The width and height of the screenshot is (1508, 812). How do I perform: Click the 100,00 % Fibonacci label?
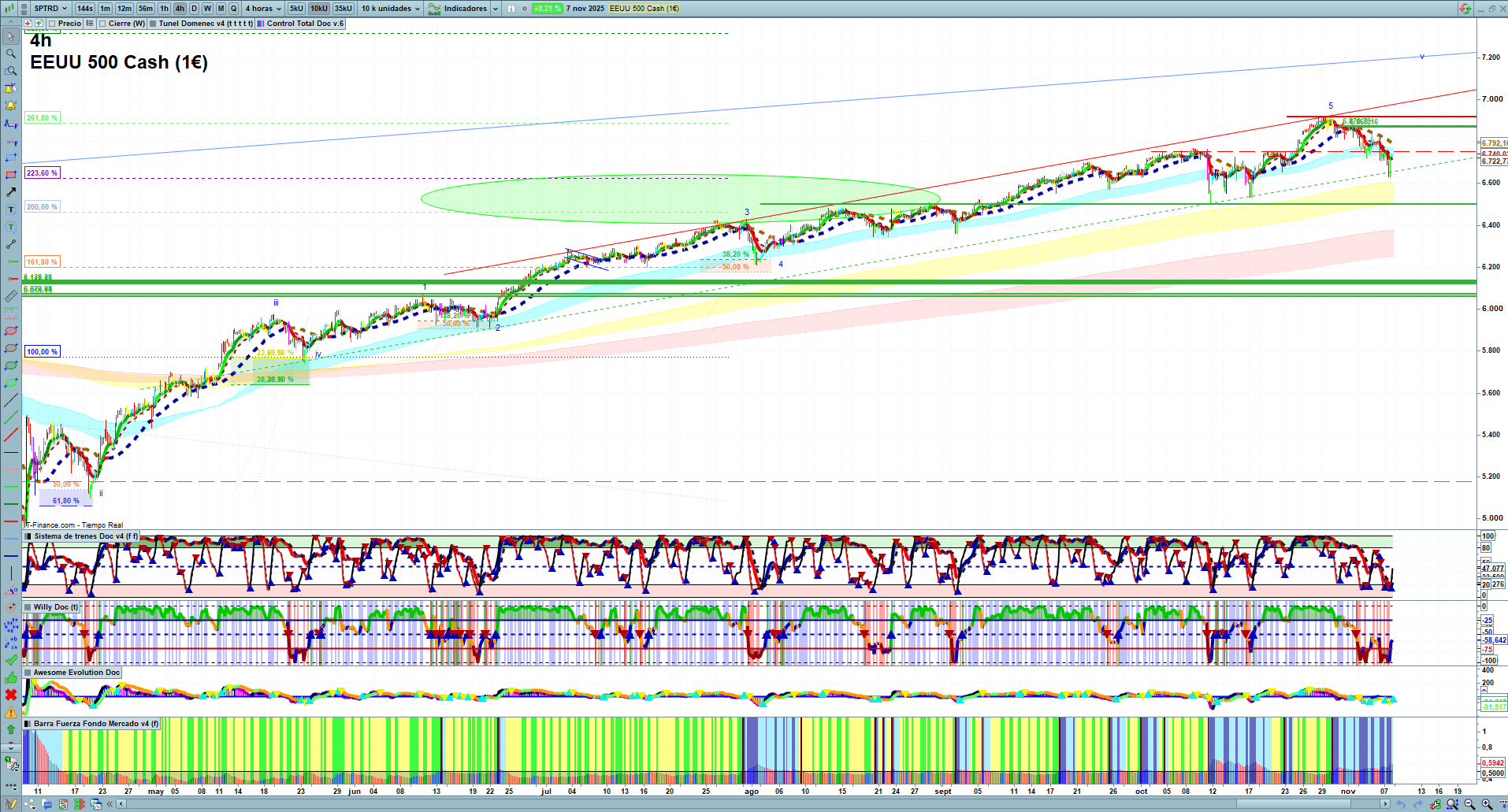pyautogui.click(x=43, y=352)
